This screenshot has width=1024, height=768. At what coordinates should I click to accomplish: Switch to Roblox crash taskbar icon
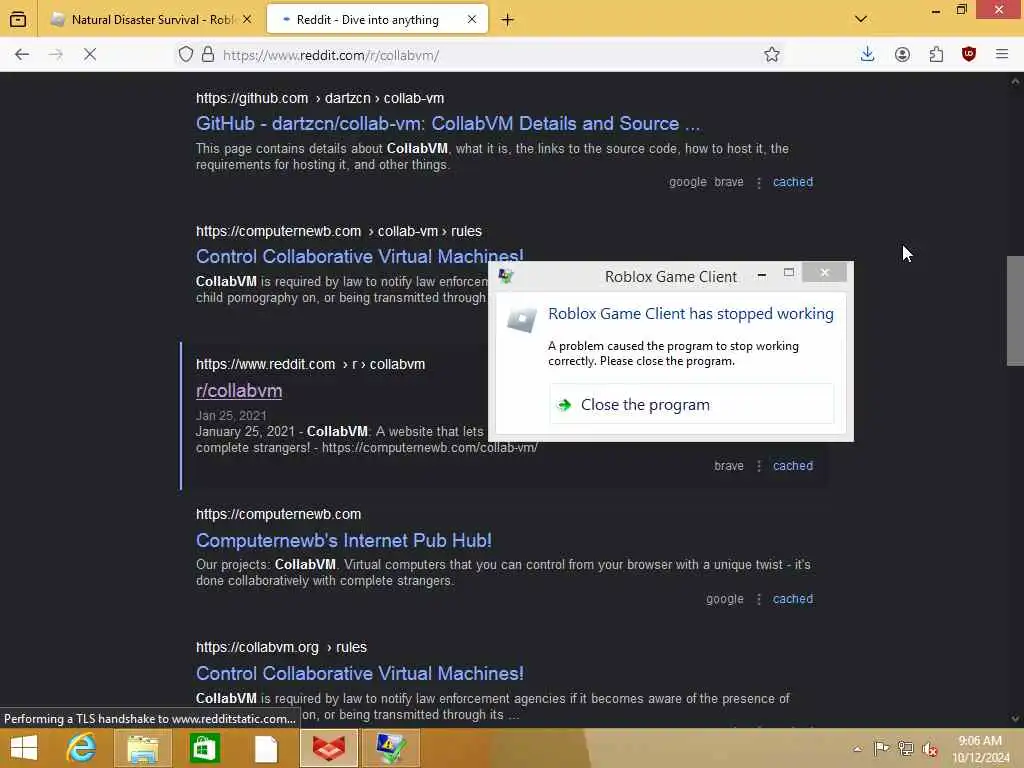(x=391, y=748)
